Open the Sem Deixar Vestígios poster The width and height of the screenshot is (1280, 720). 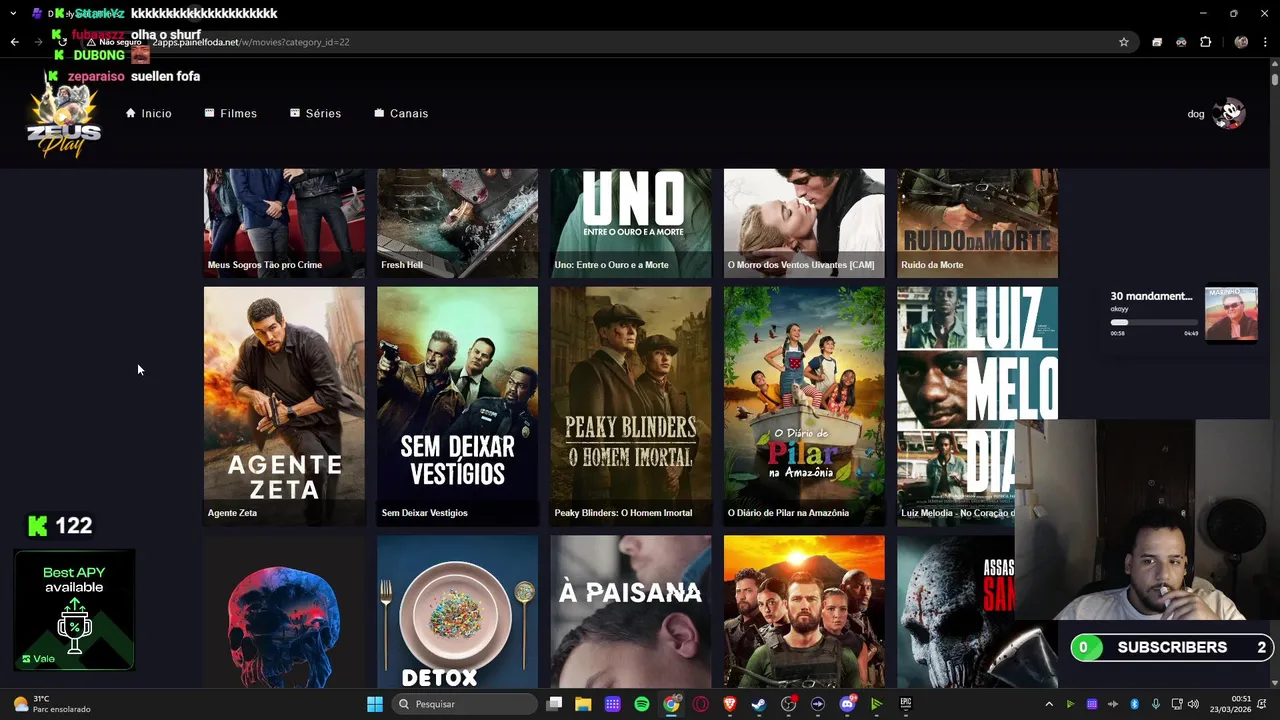pos(457,405)
